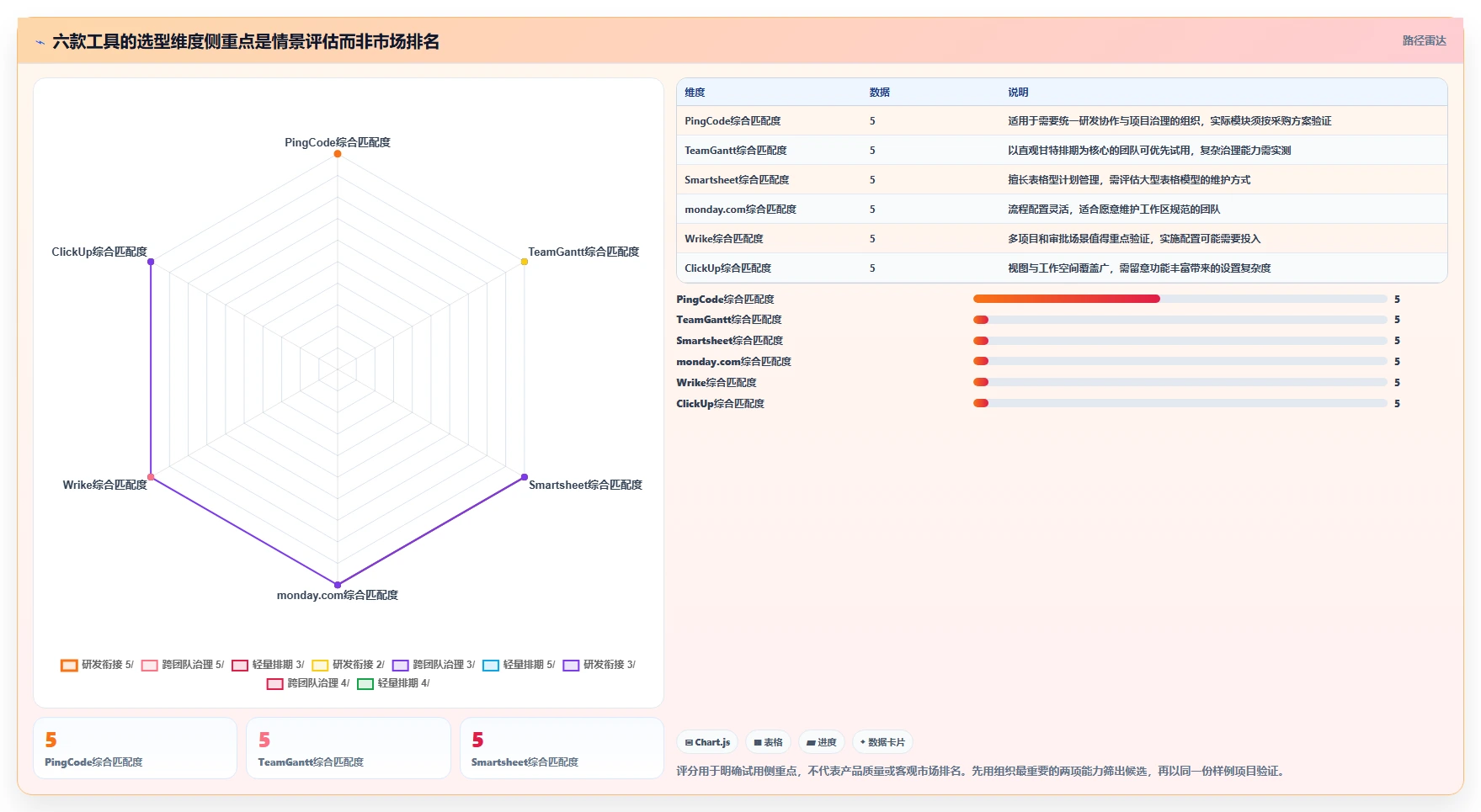Click the Wrike radar data point
The image size is (1481, 812).
coord(151,477)
